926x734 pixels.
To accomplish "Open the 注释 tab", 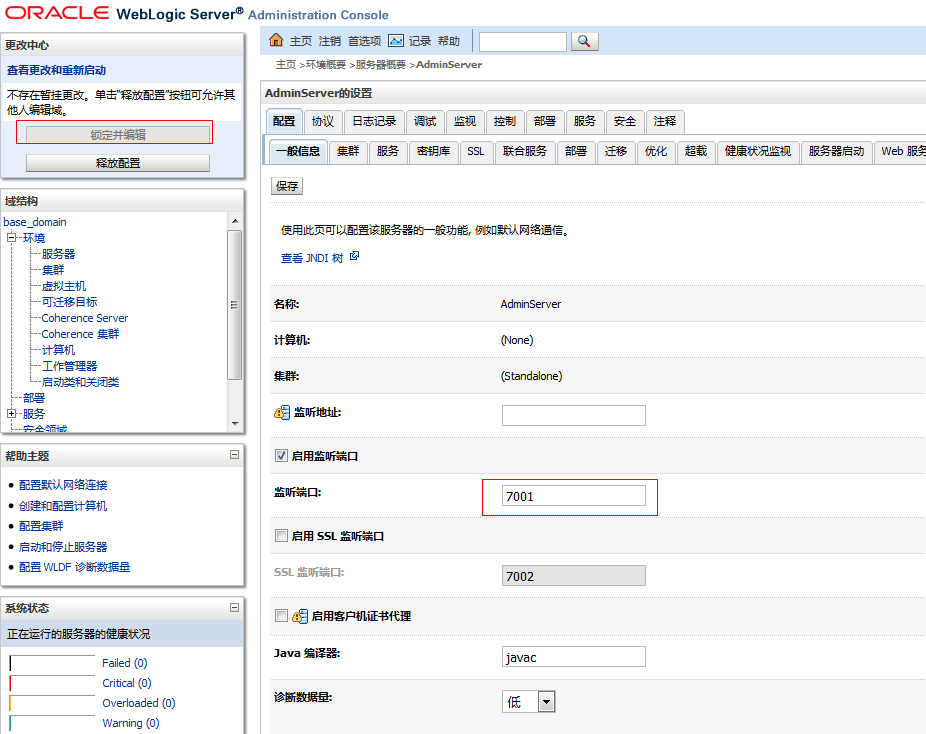I will (x=664, y=122).
